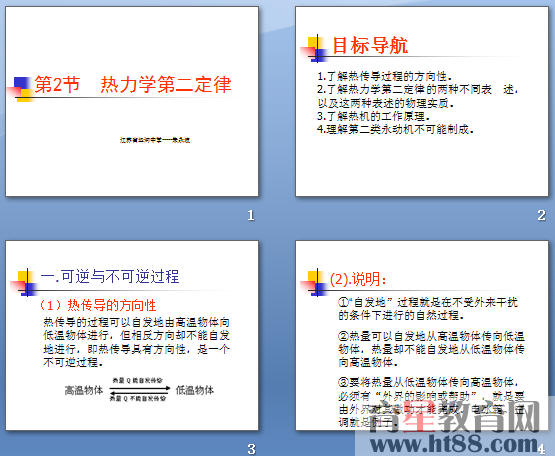Click the title text 第2节 热力学第二定律
This screenshot has width=555, height=456.
pyautogui.click(x=133, y=85)
